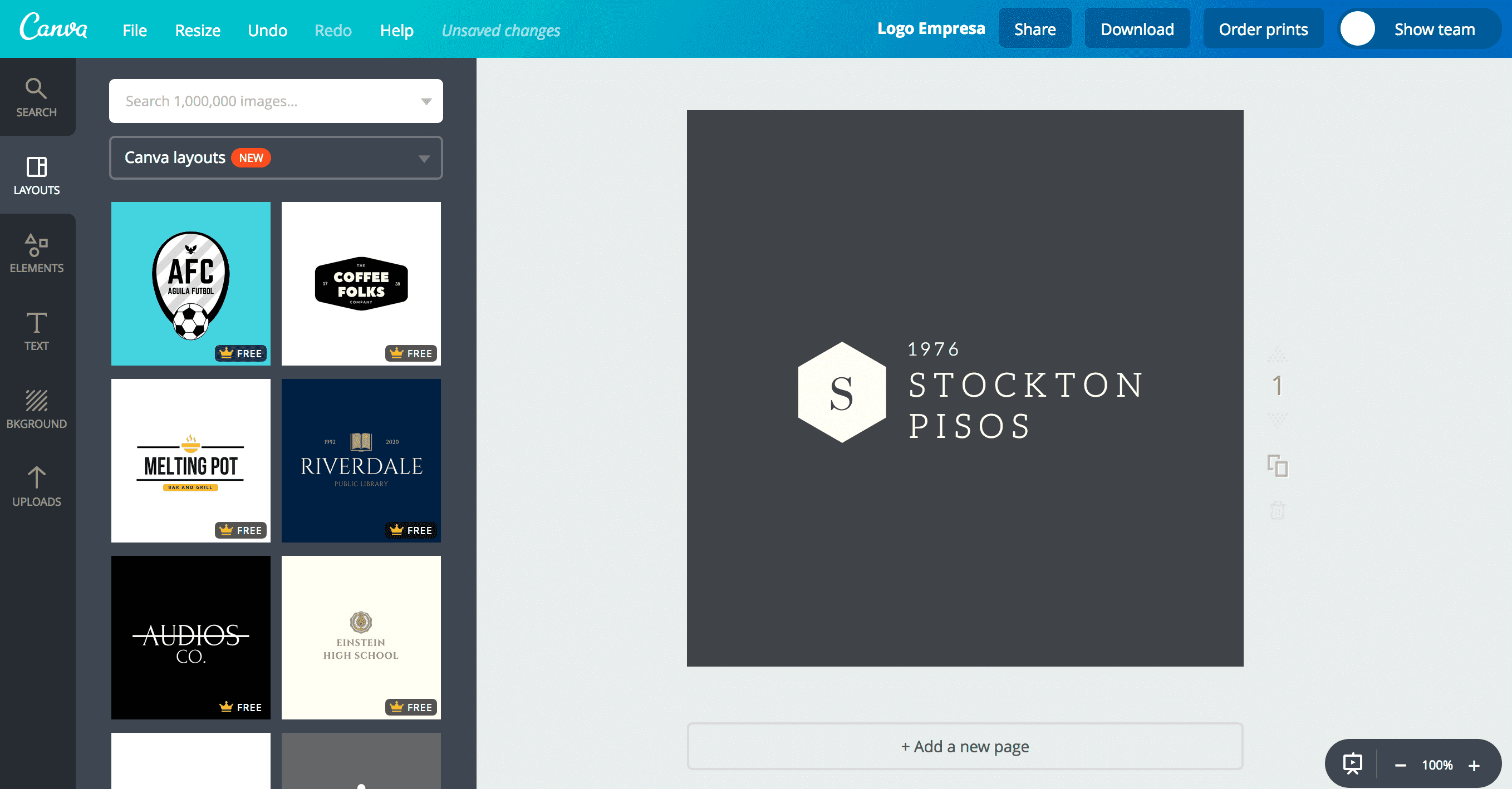Open the Uploads panel
1512x789 pixels.
tap(37, 486)
